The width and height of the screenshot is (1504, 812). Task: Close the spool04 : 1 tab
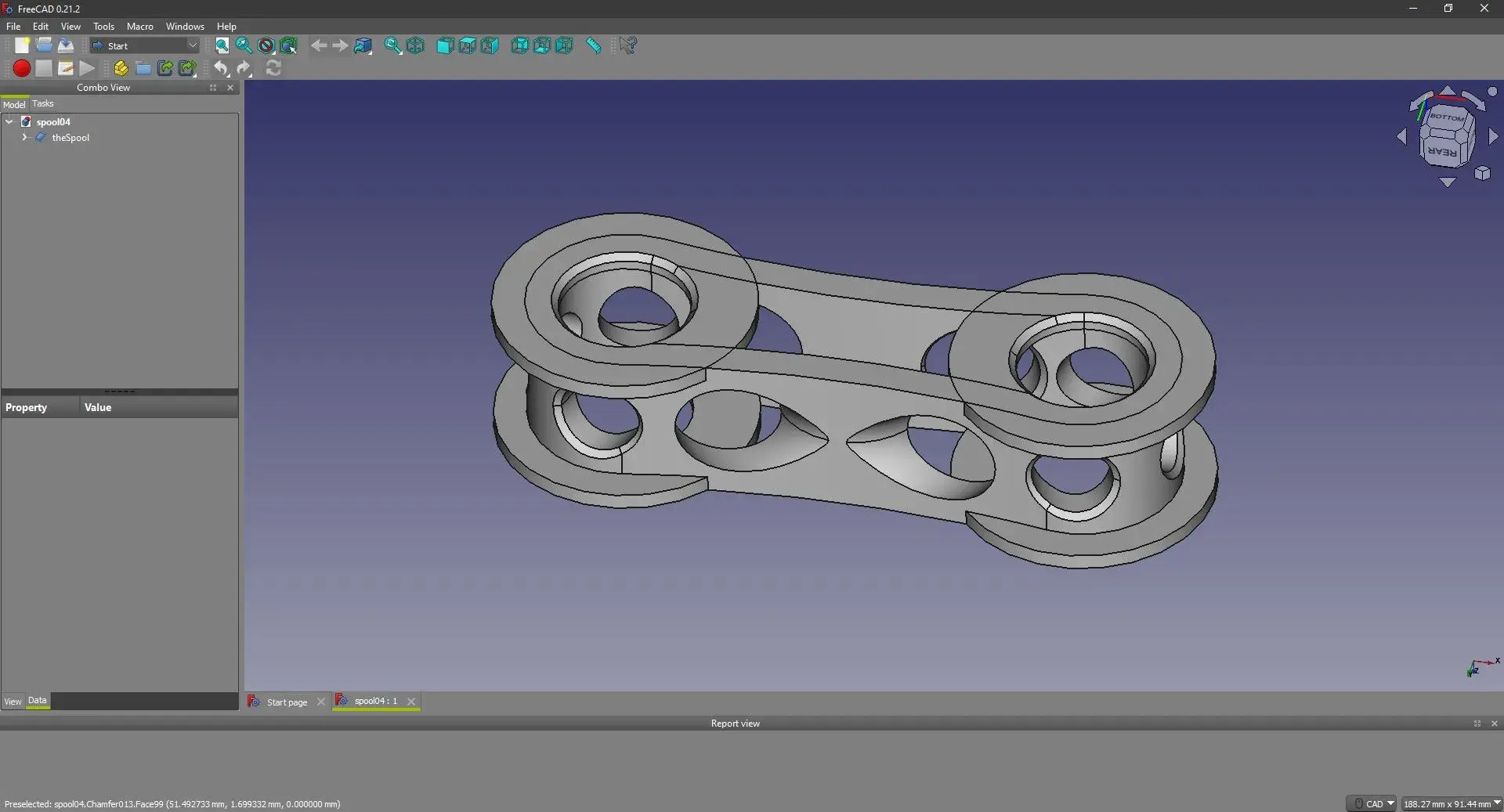411,702
